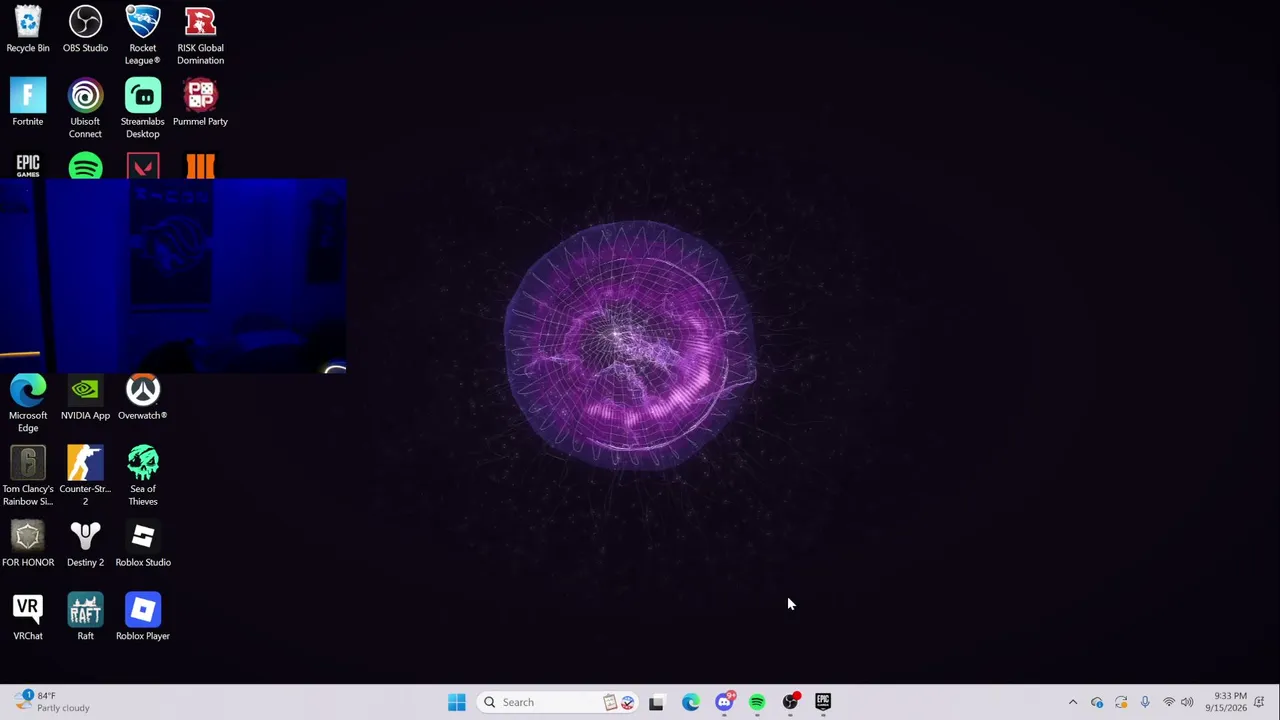Open Discord from the taskbar
Screen dimensions: 1280x720
tap(724, 702)
